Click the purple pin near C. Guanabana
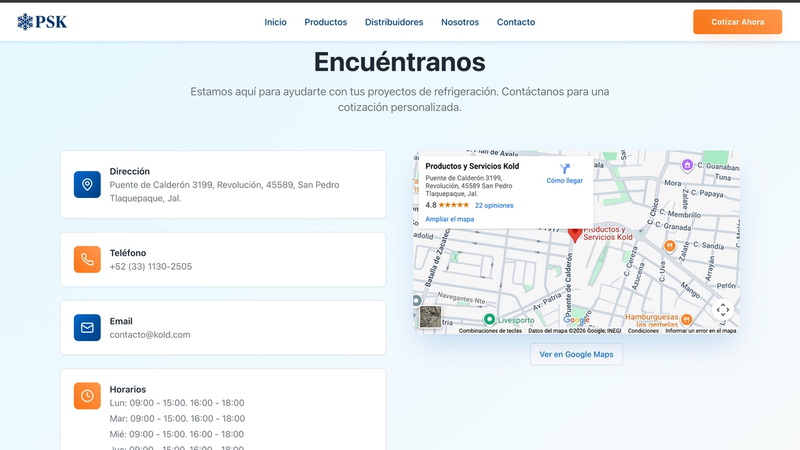This screenshot has height=450, width=800. (x=687, y=165)
